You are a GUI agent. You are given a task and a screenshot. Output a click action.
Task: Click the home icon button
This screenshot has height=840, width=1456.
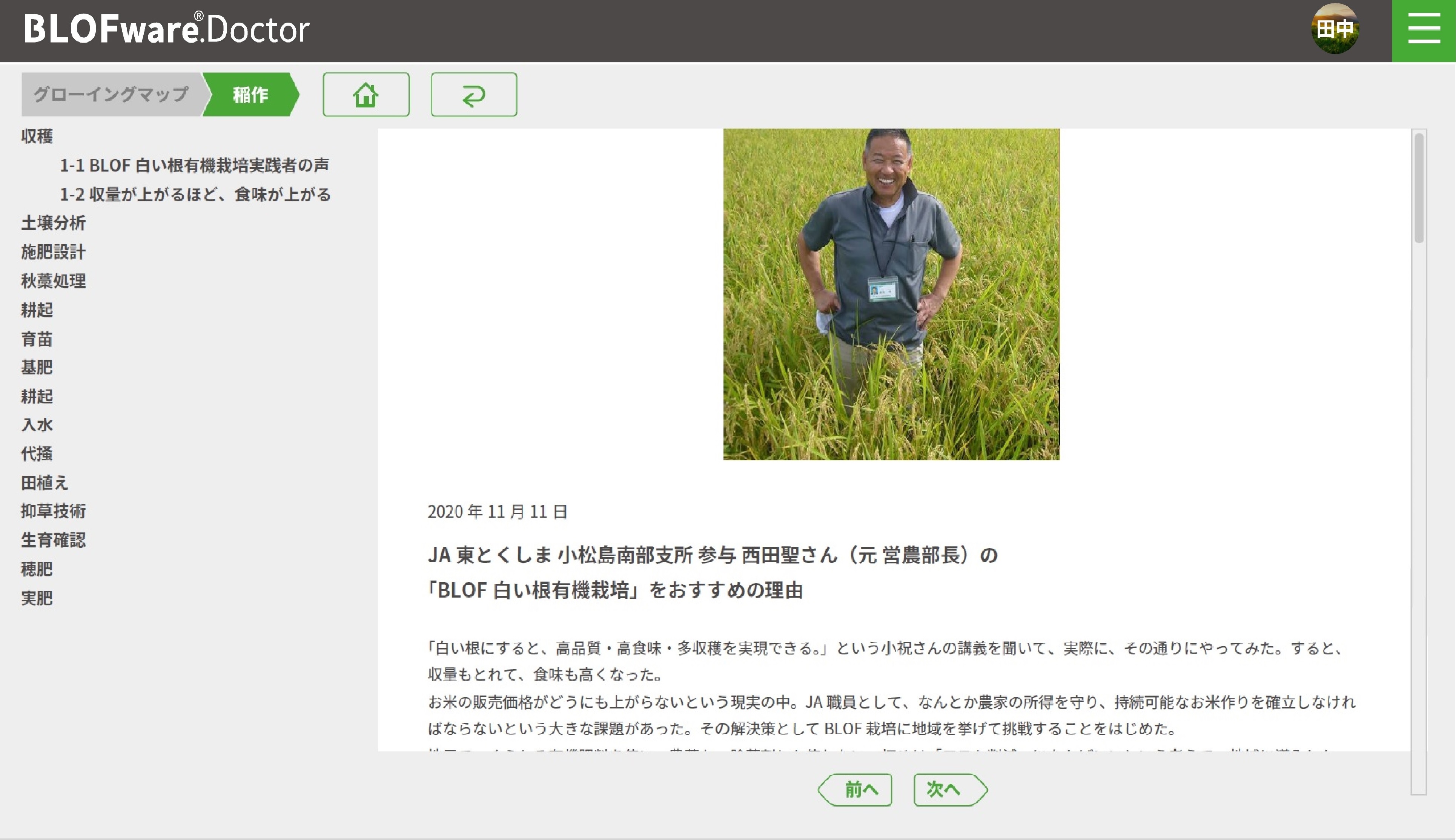coord(365,95)
